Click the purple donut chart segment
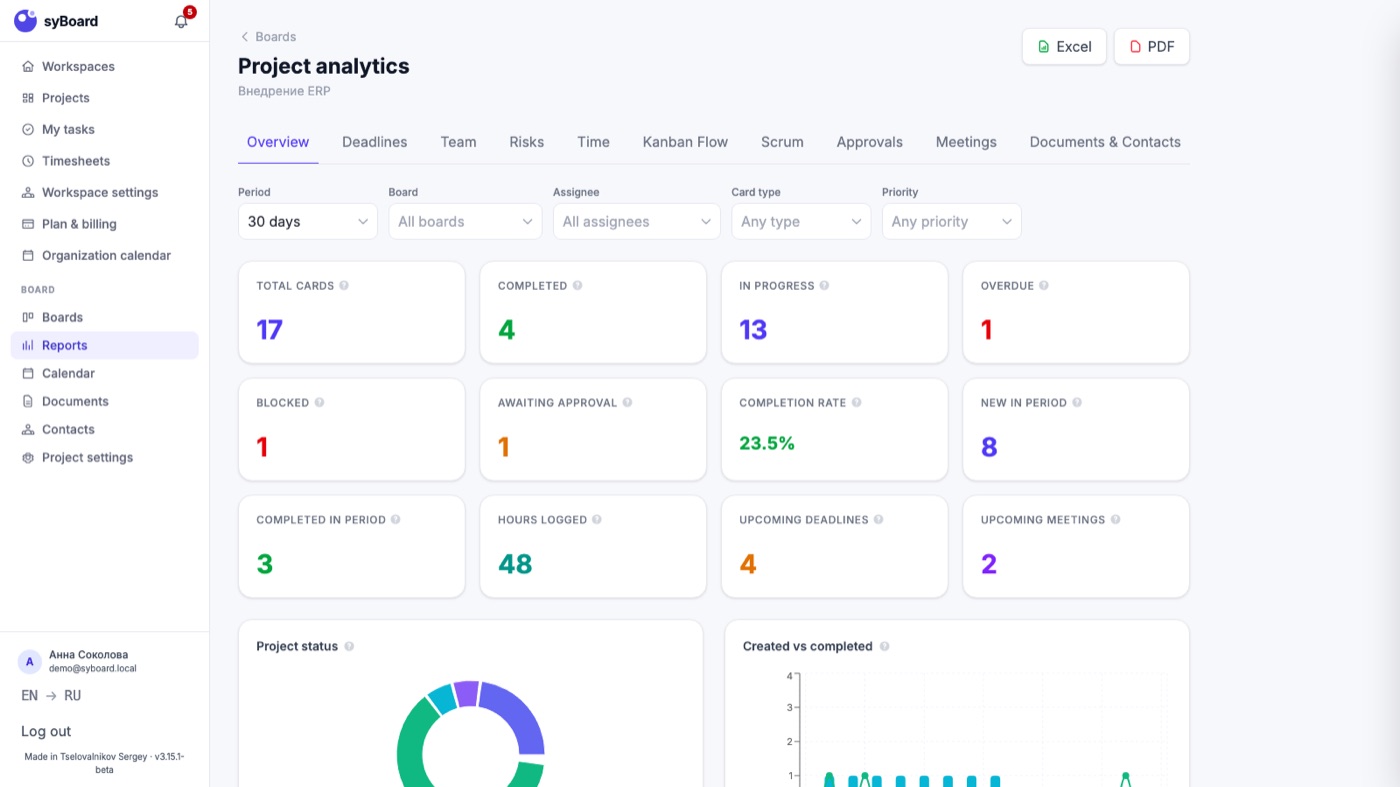Screen dimensions: 1400x787 [466, 693]
